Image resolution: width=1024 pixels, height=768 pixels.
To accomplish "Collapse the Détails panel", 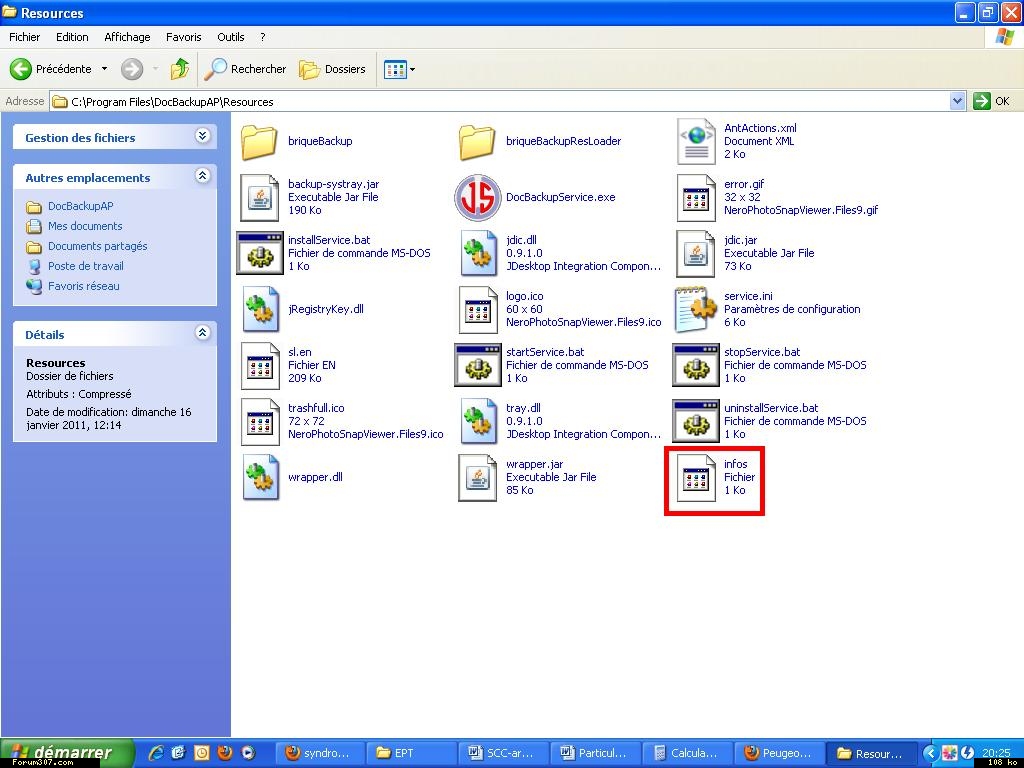I will pyautogui.click(x=202, y=332).
